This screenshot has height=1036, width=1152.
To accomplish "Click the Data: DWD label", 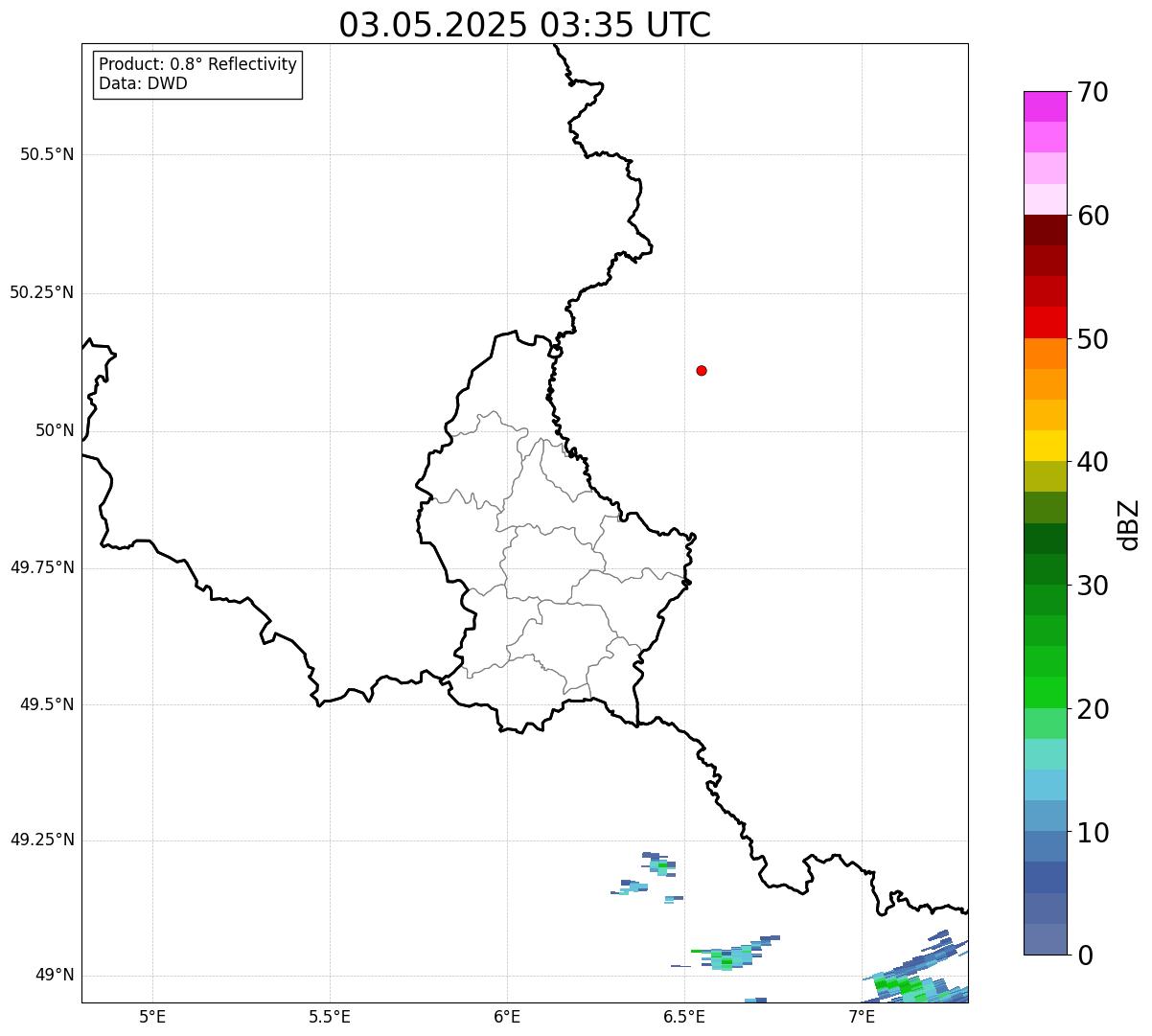I will pyautogui.click(x=143, y=83).
